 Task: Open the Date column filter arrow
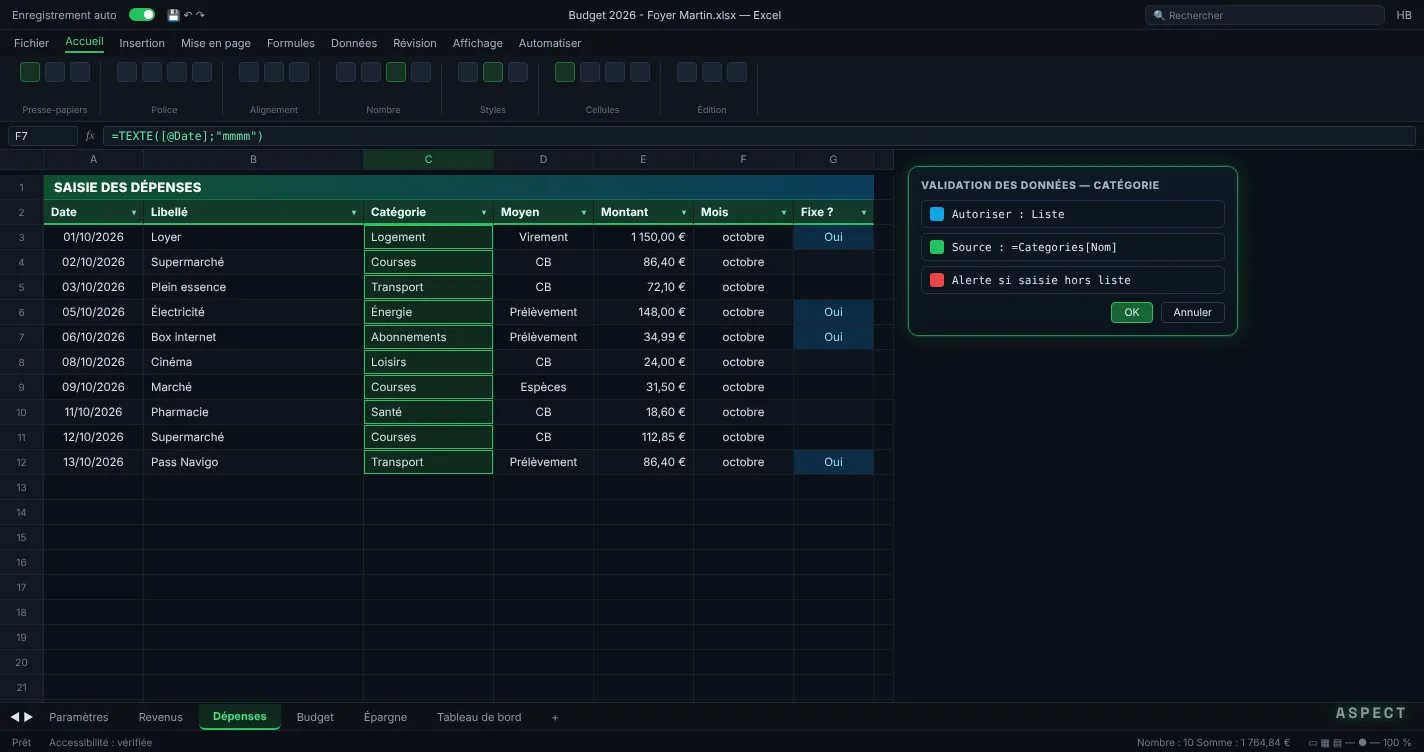134,213
